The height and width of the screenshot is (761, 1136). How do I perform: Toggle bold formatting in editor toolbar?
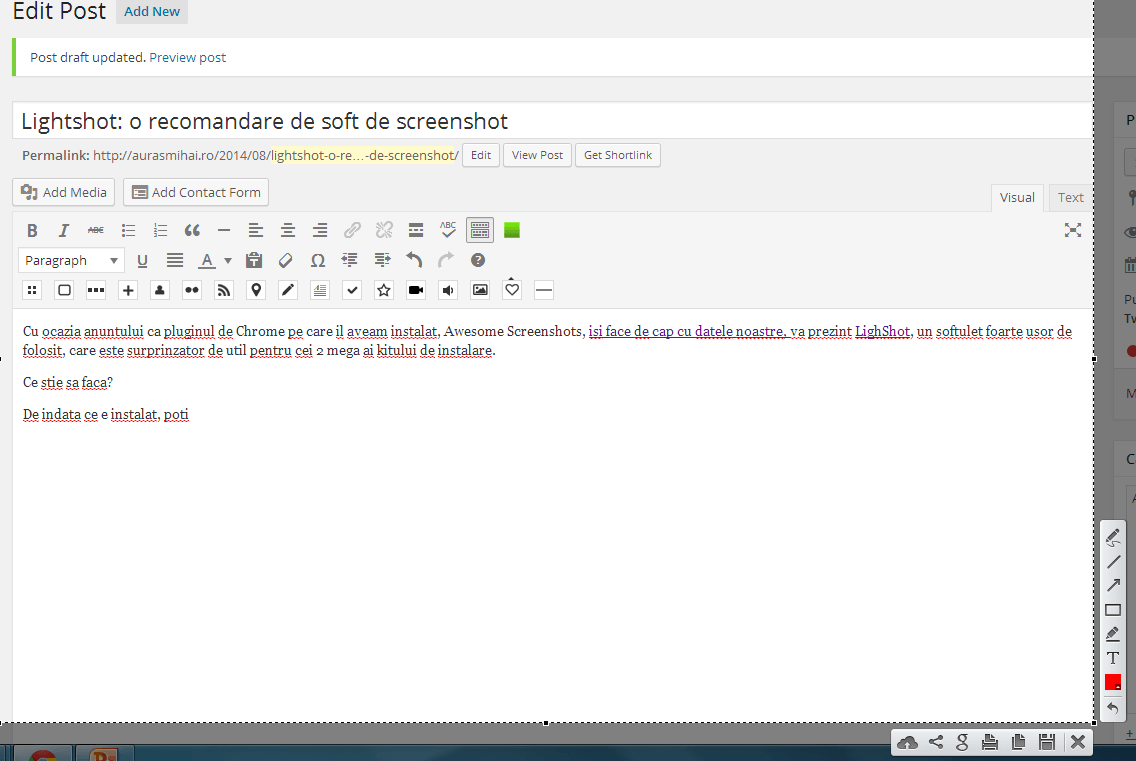click(32, 230)
